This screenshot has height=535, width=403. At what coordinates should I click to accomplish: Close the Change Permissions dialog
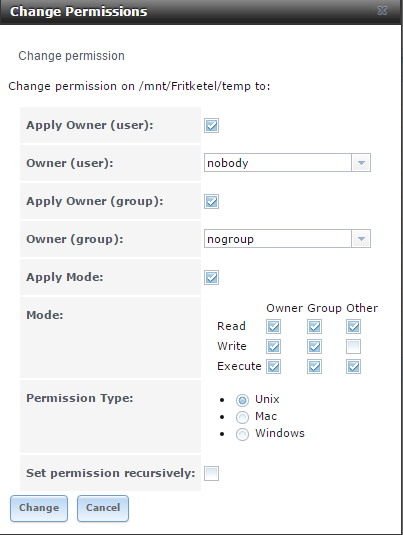tap(382, 11)
